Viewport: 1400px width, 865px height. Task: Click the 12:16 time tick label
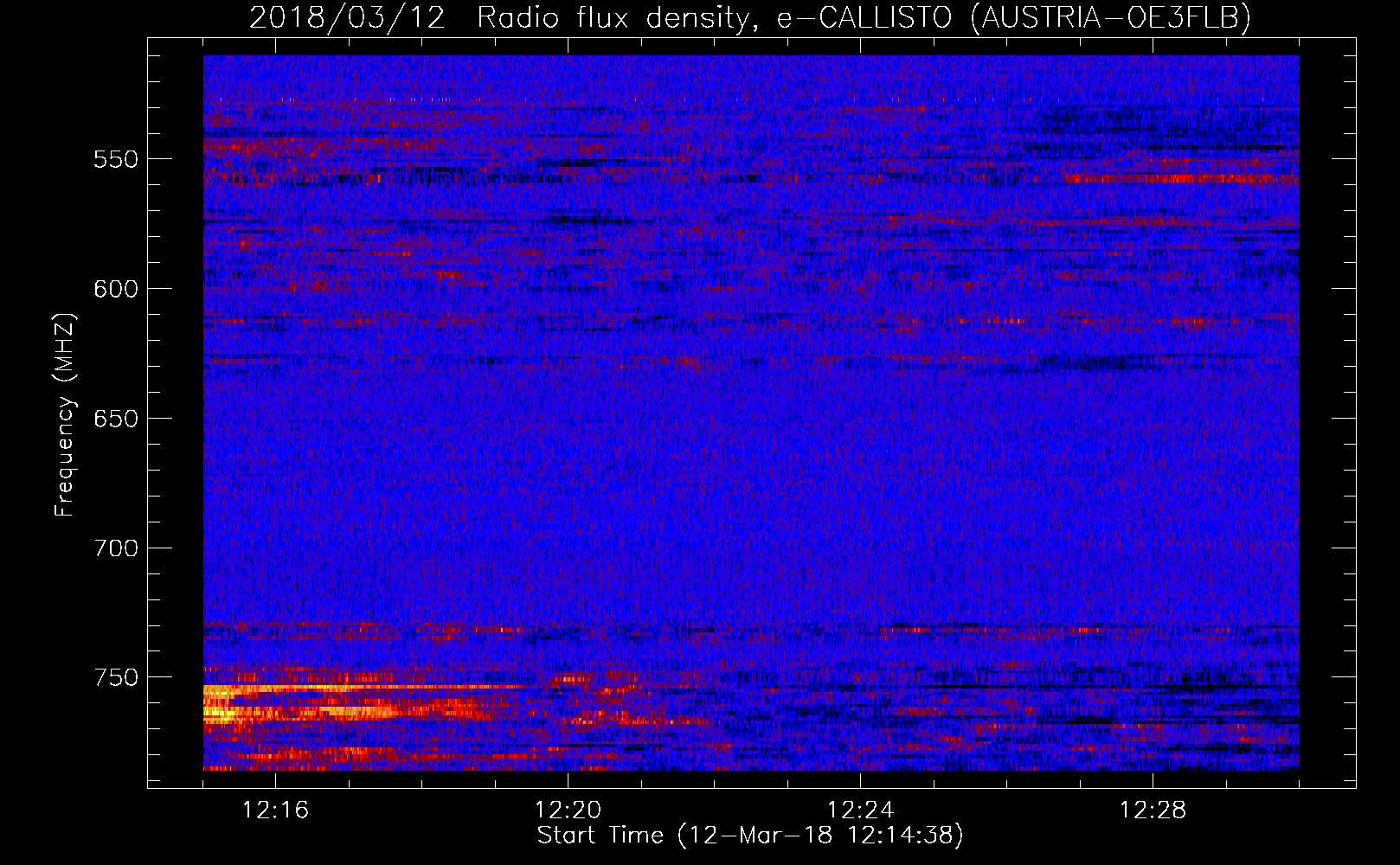[x=275, y=811]
